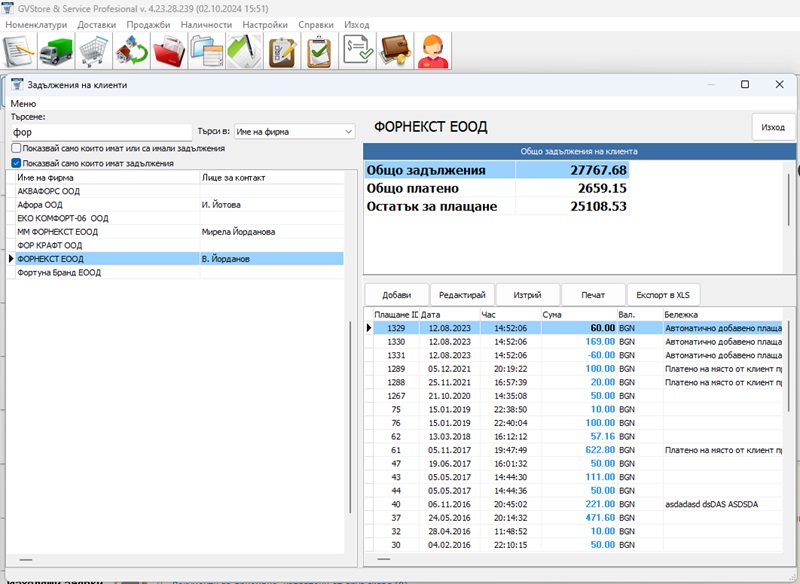800x584 pixels.
Task: Open the support agent headset icon
Action: (x=433, y=51)
